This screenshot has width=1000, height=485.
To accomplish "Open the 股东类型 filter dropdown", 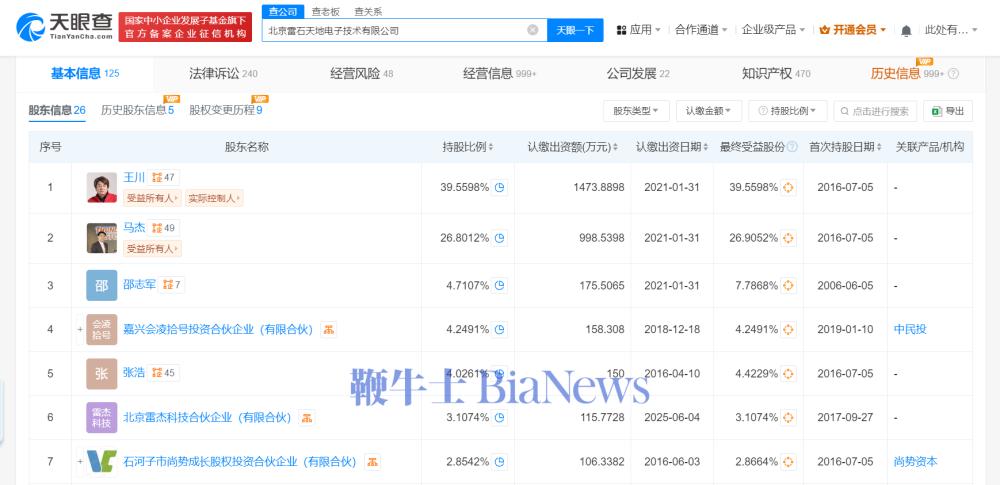I will coord(636,111).
